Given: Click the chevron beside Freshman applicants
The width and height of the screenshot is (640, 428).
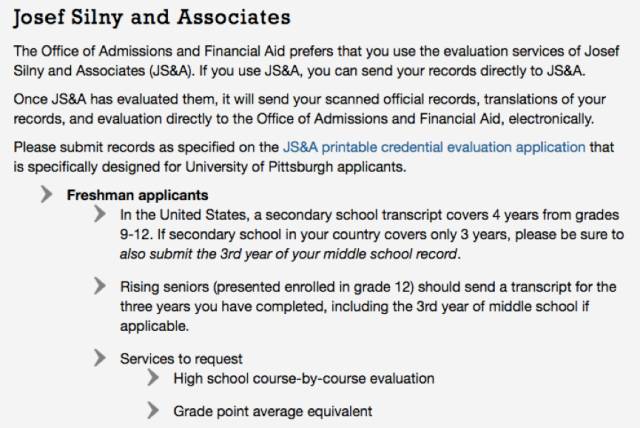Looking at the screenshot, I should (47, 194).
